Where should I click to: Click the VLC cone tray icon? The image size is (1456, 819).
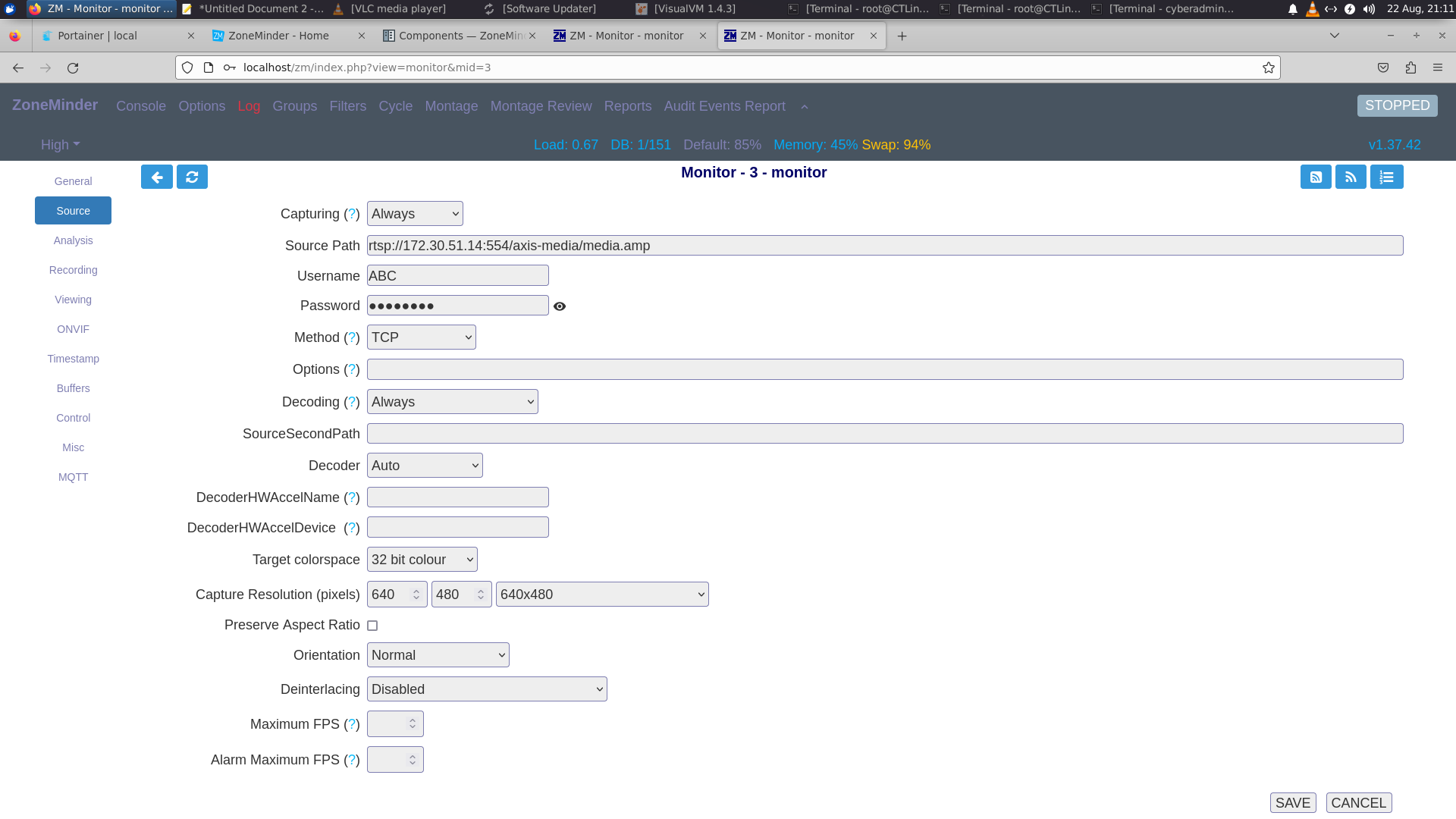pos(1313,9)
